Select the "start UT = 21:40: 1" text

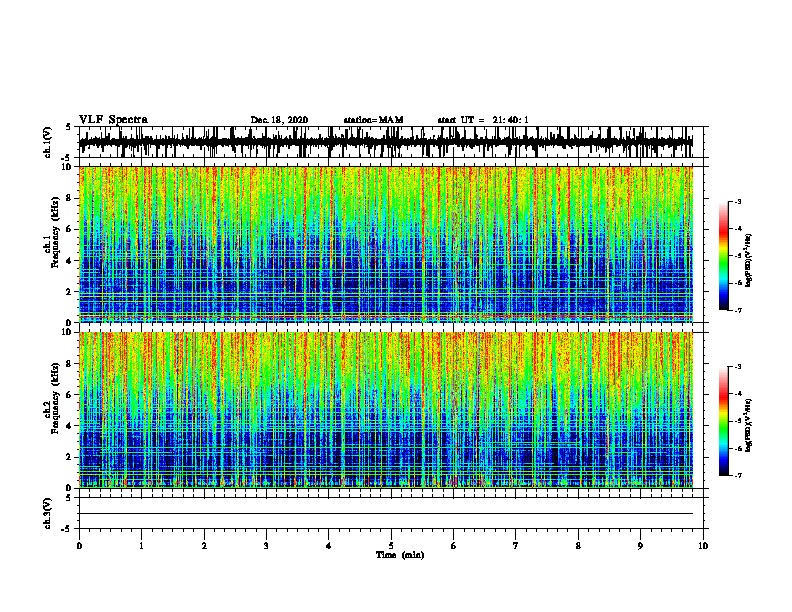click(483, 120)
